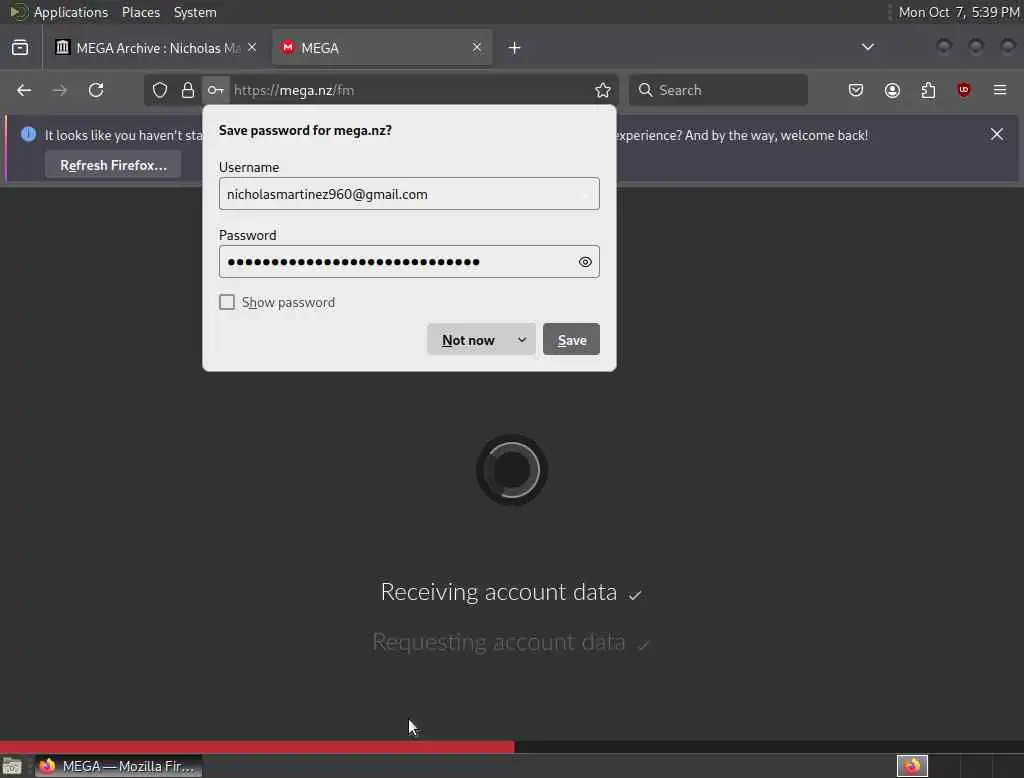Screen dimensions: 1024x778
Task: Click the MEGA Mozilla Firefox taskbar entry
Action: point(119,766)
